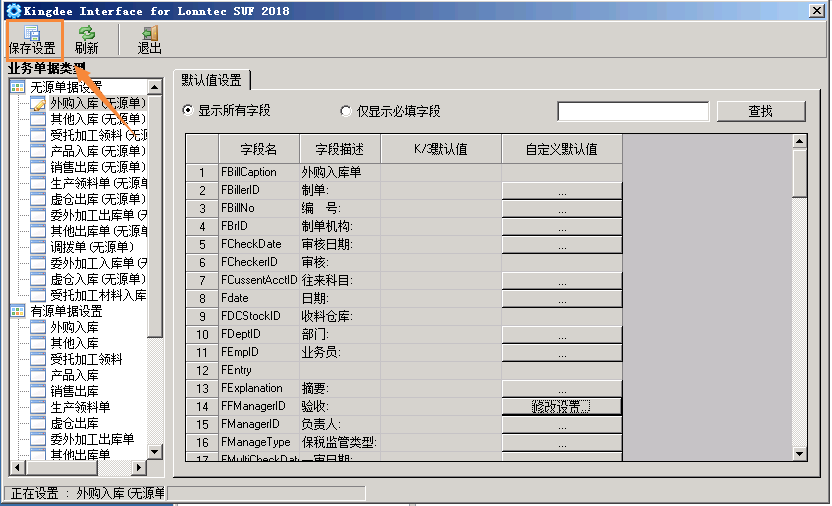Screen dimensions: 832x506
Task: Click the 查找 button
Action: click(761, 111)
